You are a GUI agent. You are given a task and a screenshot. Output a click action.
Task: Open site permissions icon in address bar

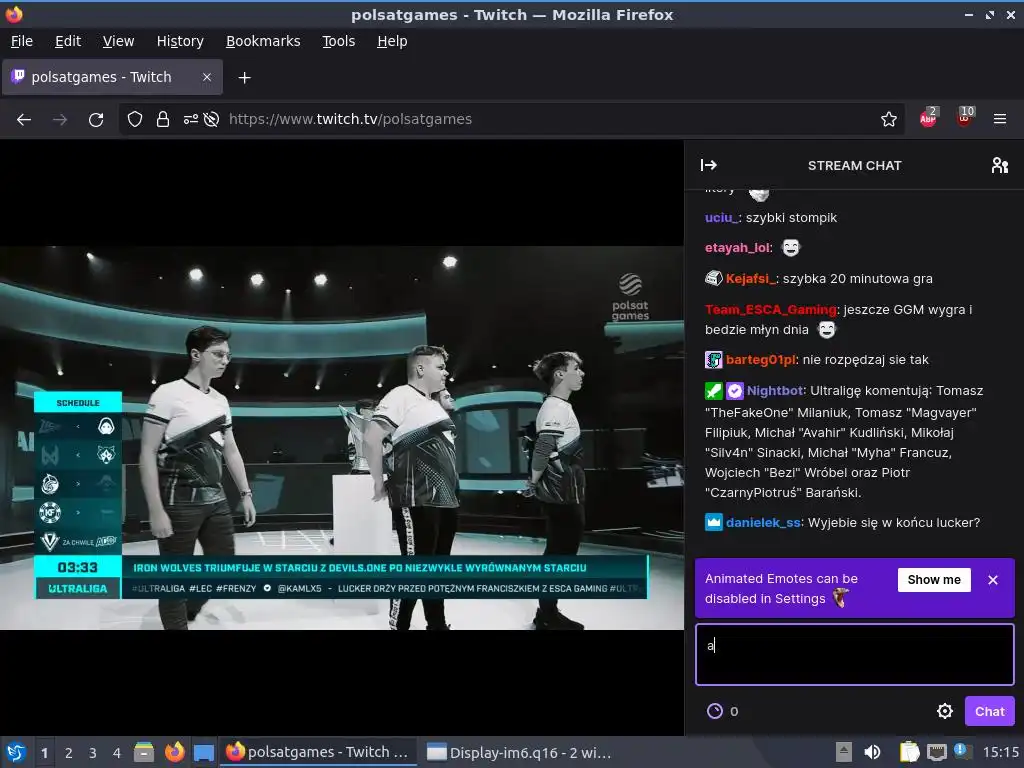click(x=191, y=120)
